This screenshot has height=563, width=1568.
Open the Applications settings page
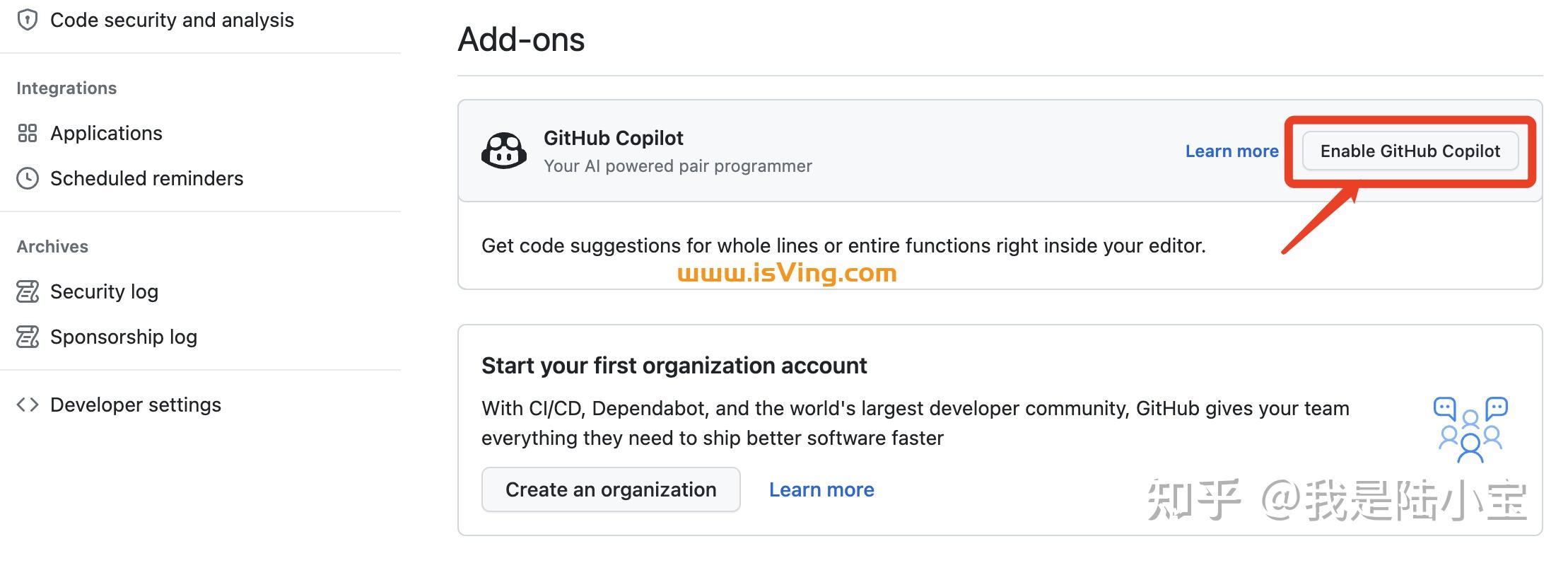pyautogui.click(x=106, y=133)
